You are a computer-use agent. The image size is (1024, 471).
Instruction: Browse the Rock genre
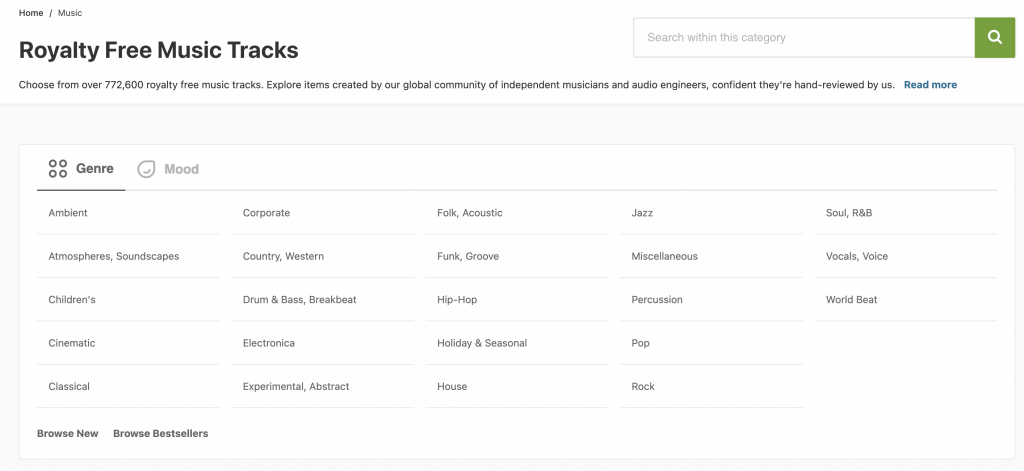click(x=643, y=387)
